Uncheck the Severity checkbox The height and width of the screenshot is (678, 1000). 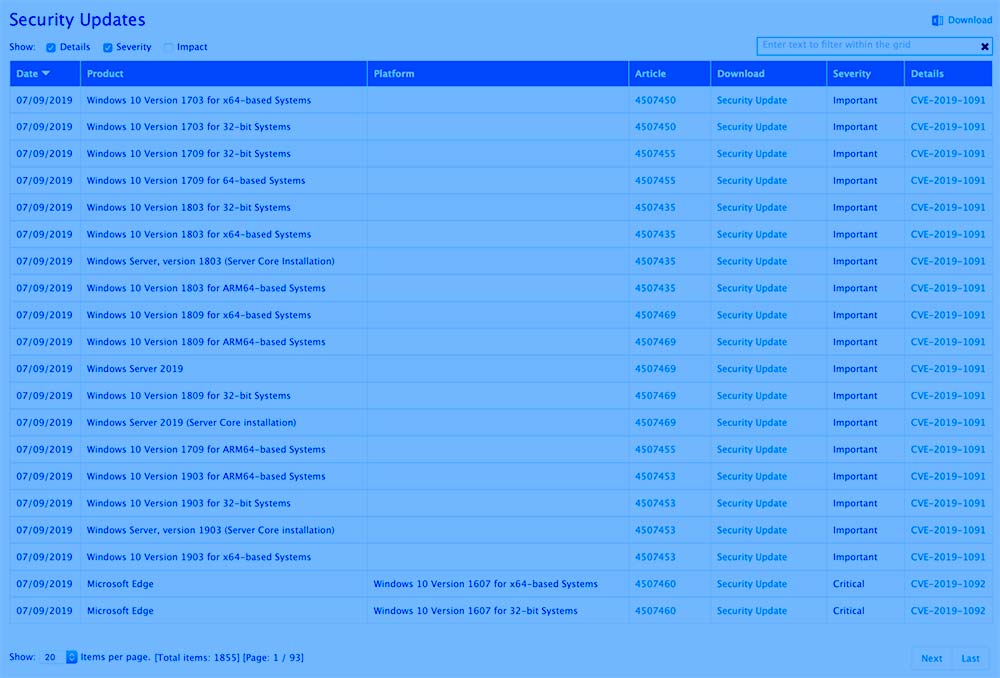tap(108, 47)
